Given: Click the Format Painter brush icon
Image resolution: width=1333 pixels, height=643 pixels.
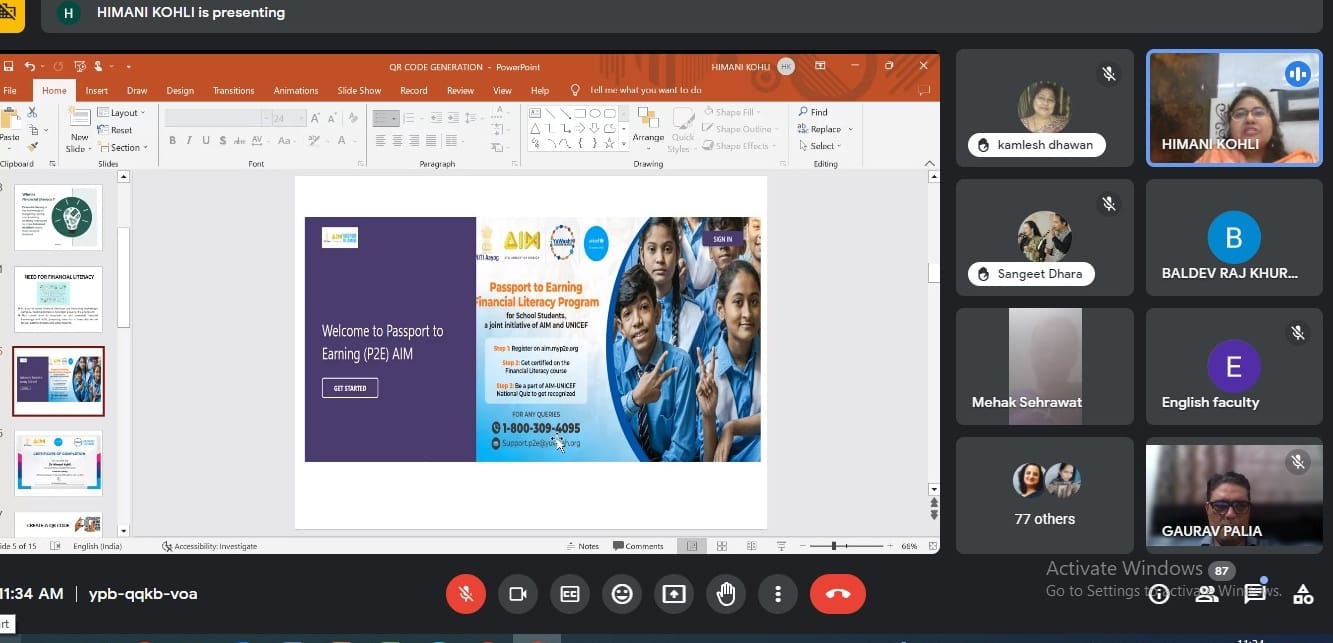Looking at the screenshot, I should (32, 147).
